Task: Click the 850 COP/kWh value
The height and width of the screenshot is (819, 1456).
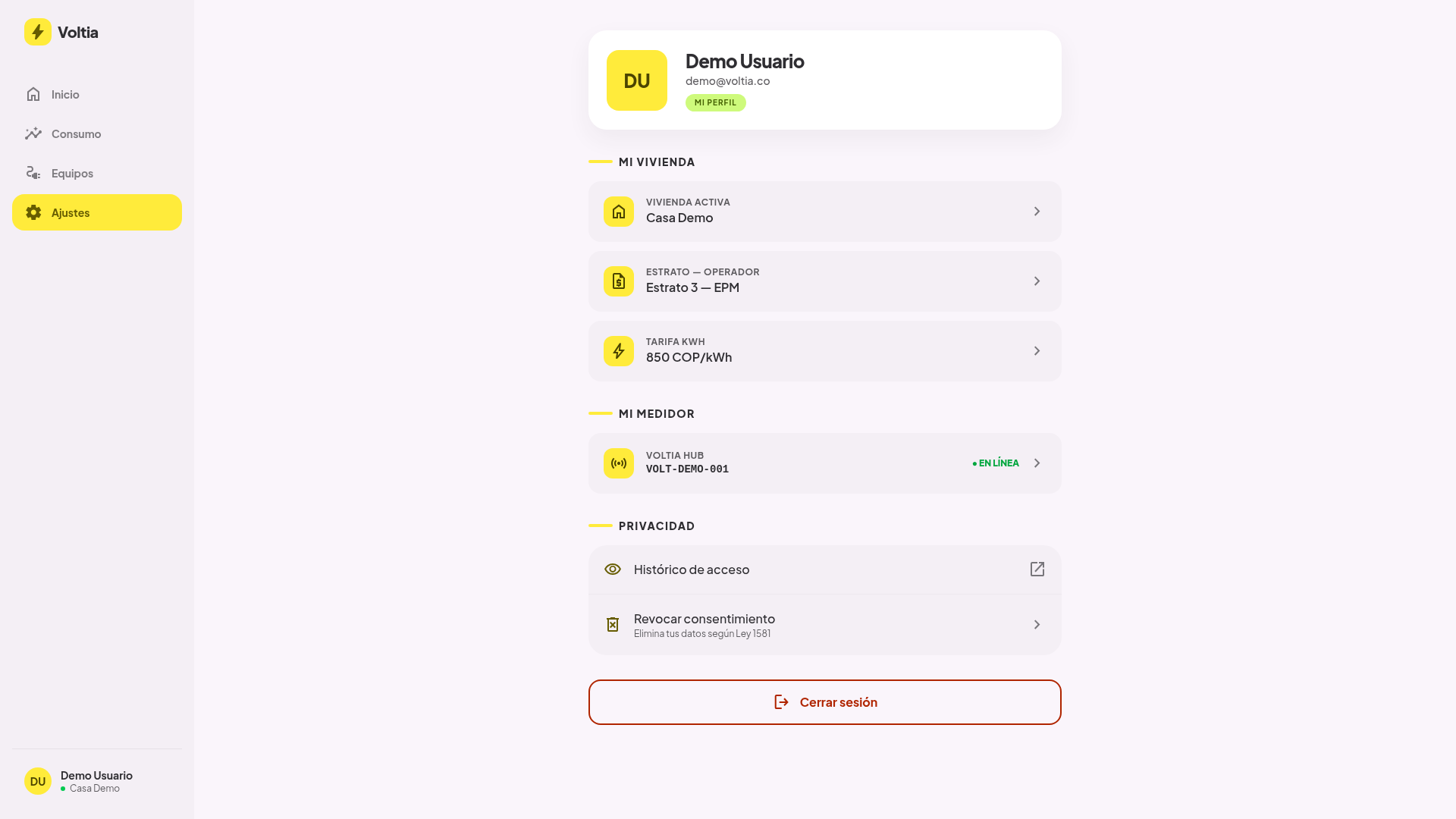Action: coord(689,357)
